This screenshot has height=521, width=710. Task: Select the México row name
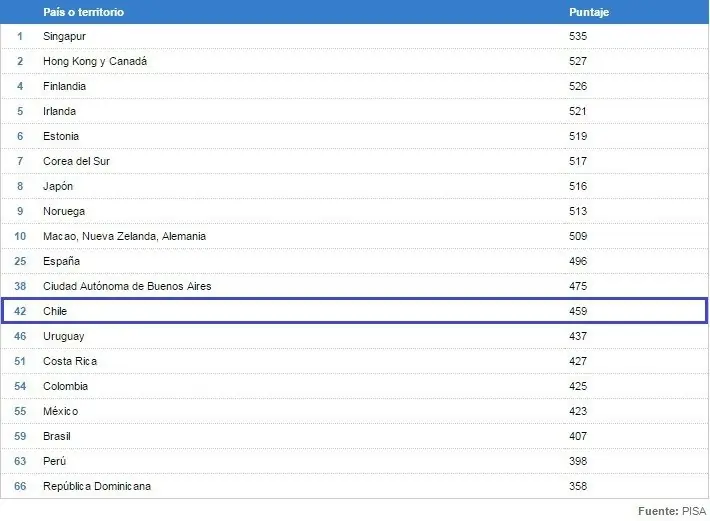60,411
